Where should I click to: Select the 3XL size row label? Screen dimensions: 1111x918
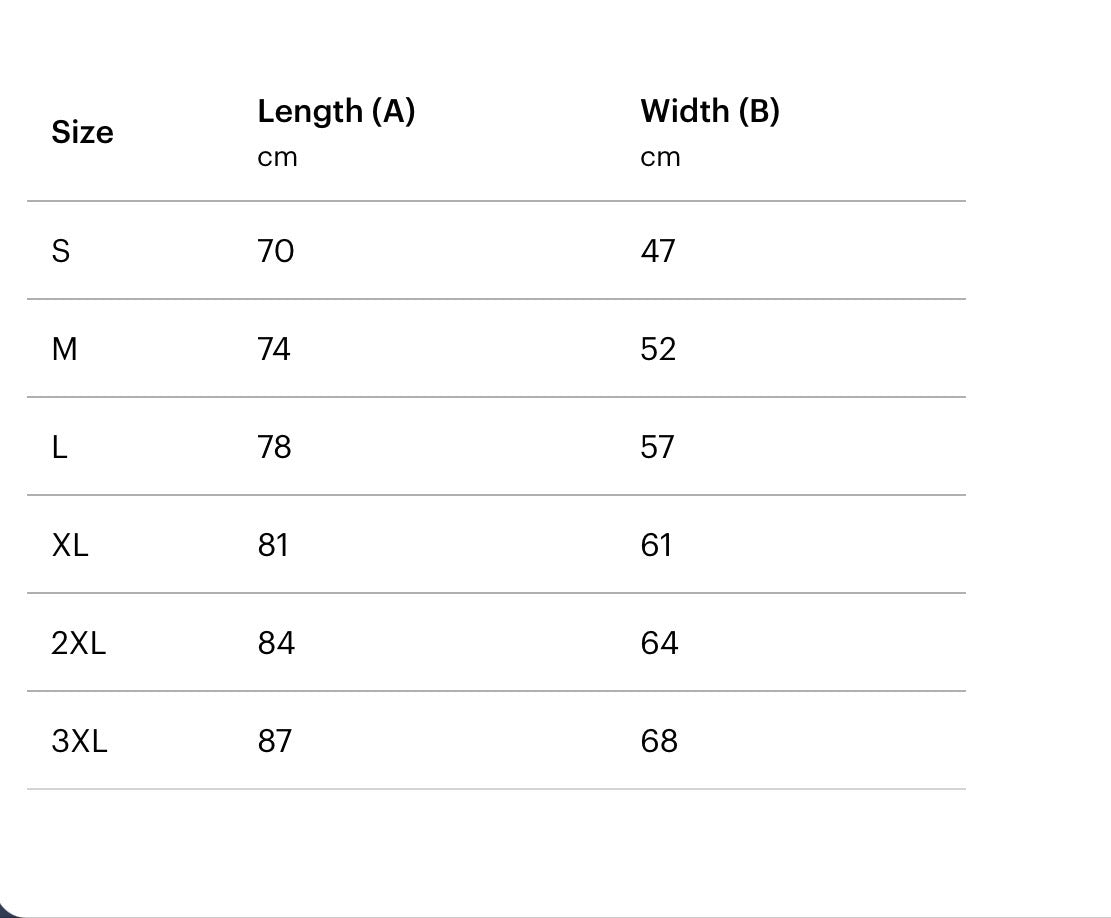coord(79,741)
